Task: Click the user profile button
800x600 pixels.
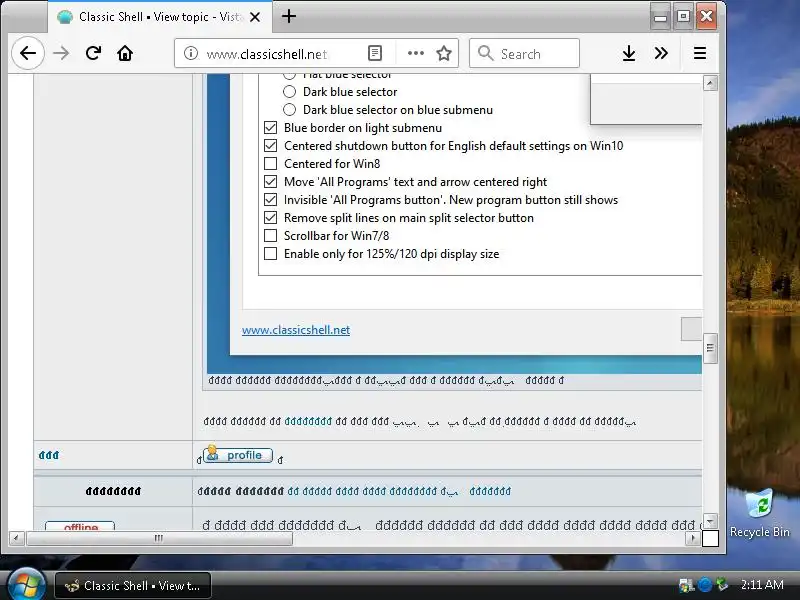Action: point(238,455)
